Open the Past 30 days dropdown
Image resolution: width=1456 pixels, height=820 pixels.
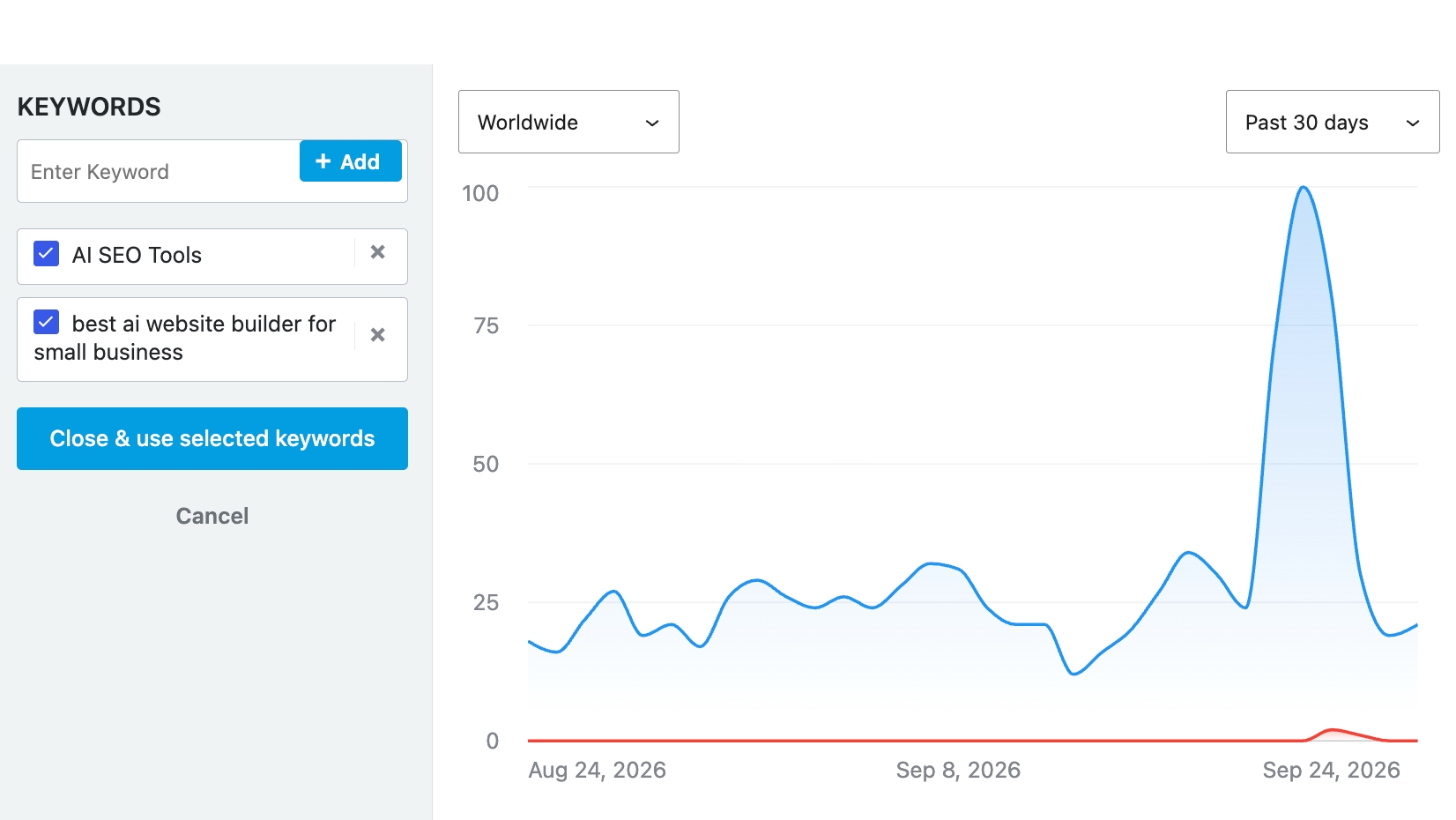[x=1332, y=122]
